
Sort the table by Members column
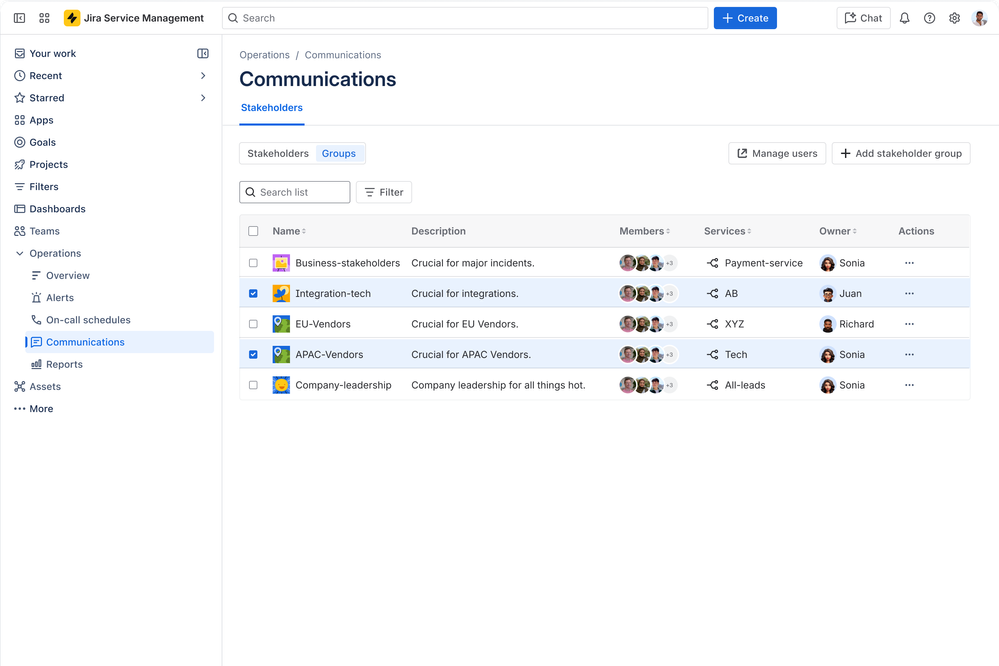point(645,231)
